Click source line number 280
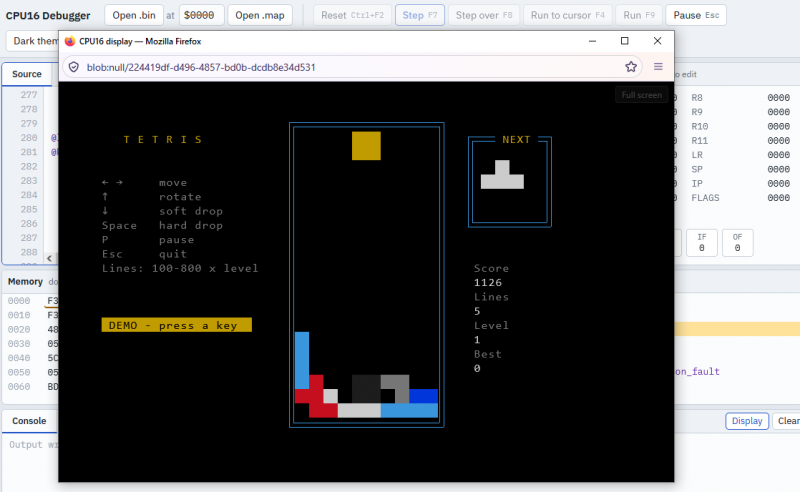 (x=29, y=138)
